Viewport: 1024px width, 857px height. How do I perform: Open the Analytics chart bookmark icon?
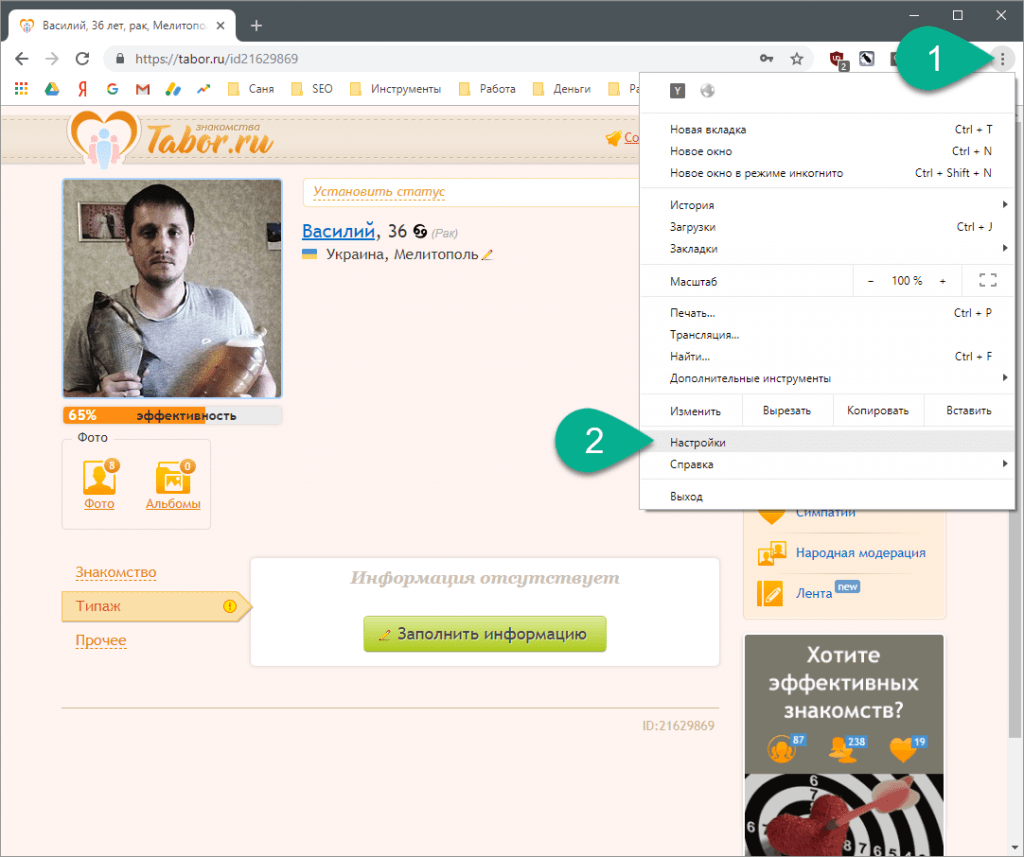tap(204, 89)
